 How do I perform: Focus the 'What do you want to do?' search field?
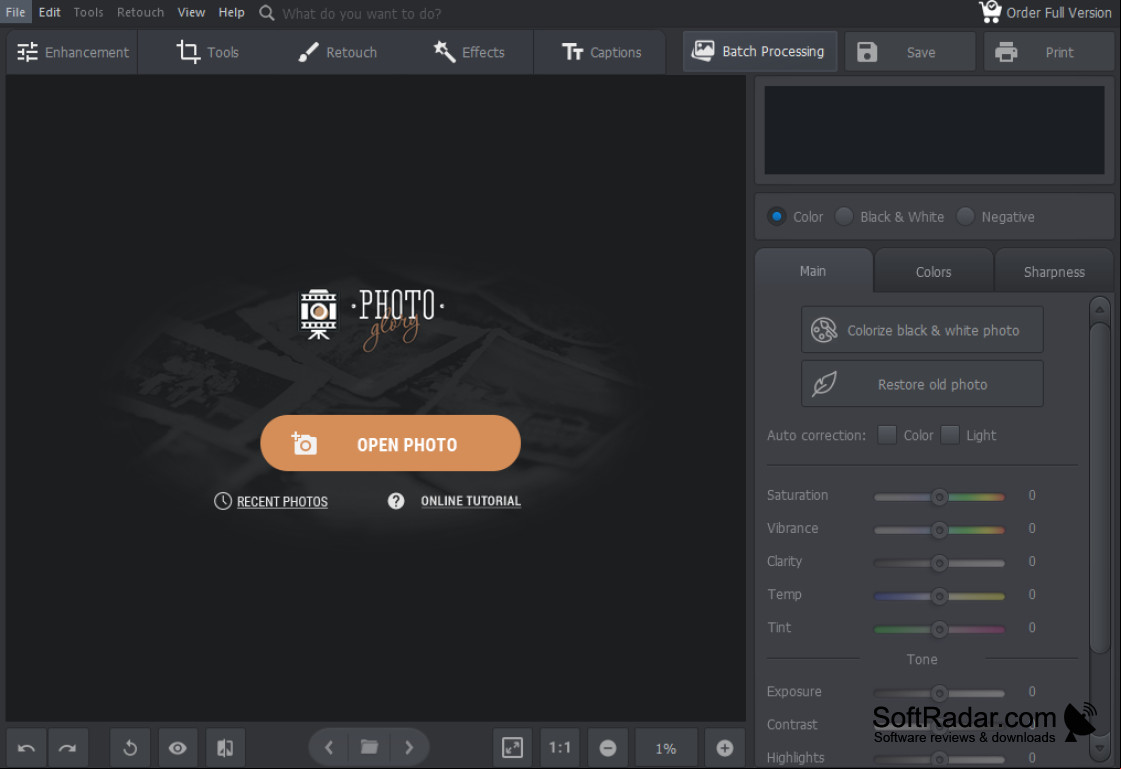(361, 14)
